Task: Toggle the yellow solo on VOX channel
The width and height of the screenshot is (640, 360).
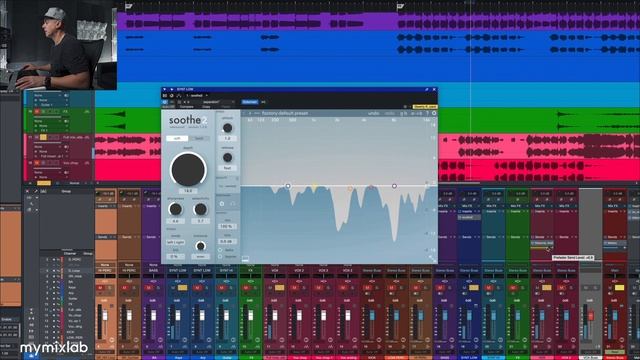Action: 280,288
